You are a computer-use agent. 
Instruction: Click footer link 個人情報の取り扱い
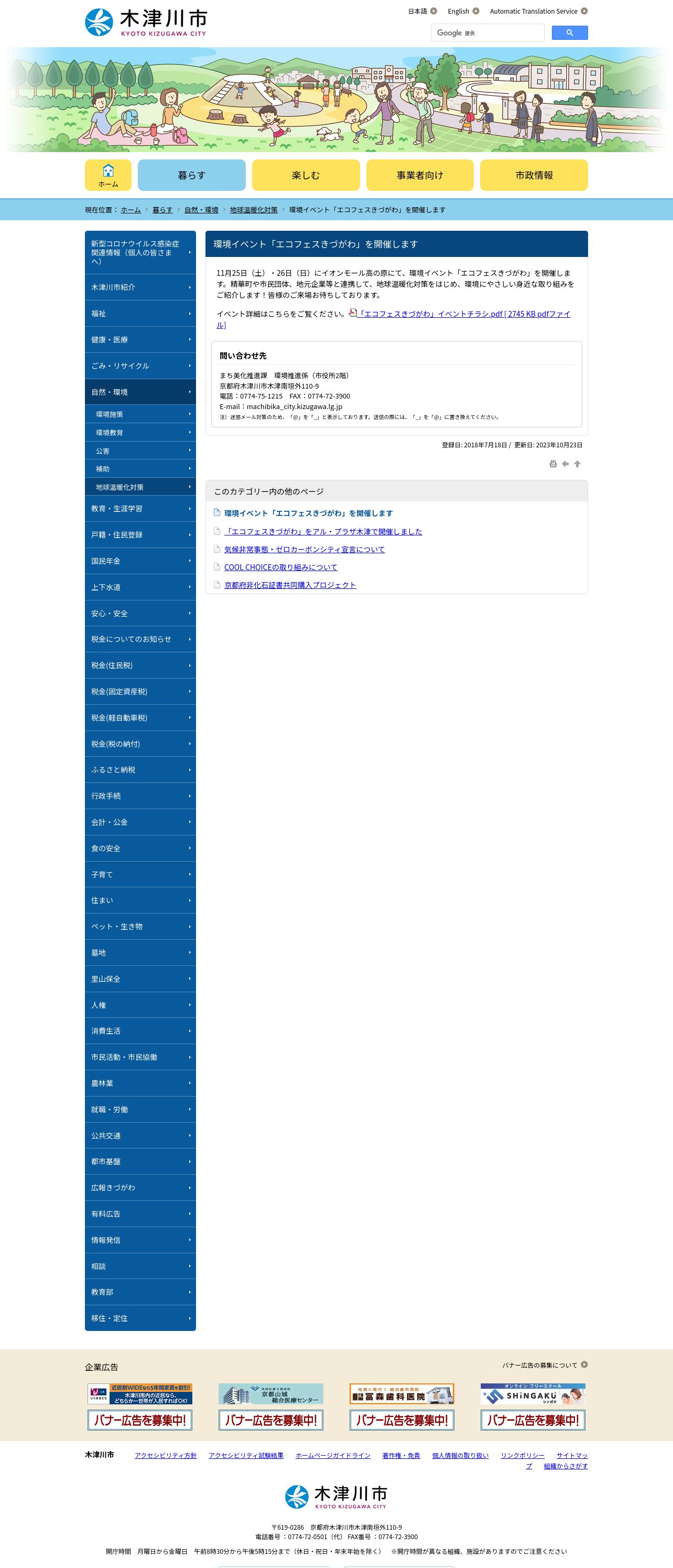click(460, 1455)
